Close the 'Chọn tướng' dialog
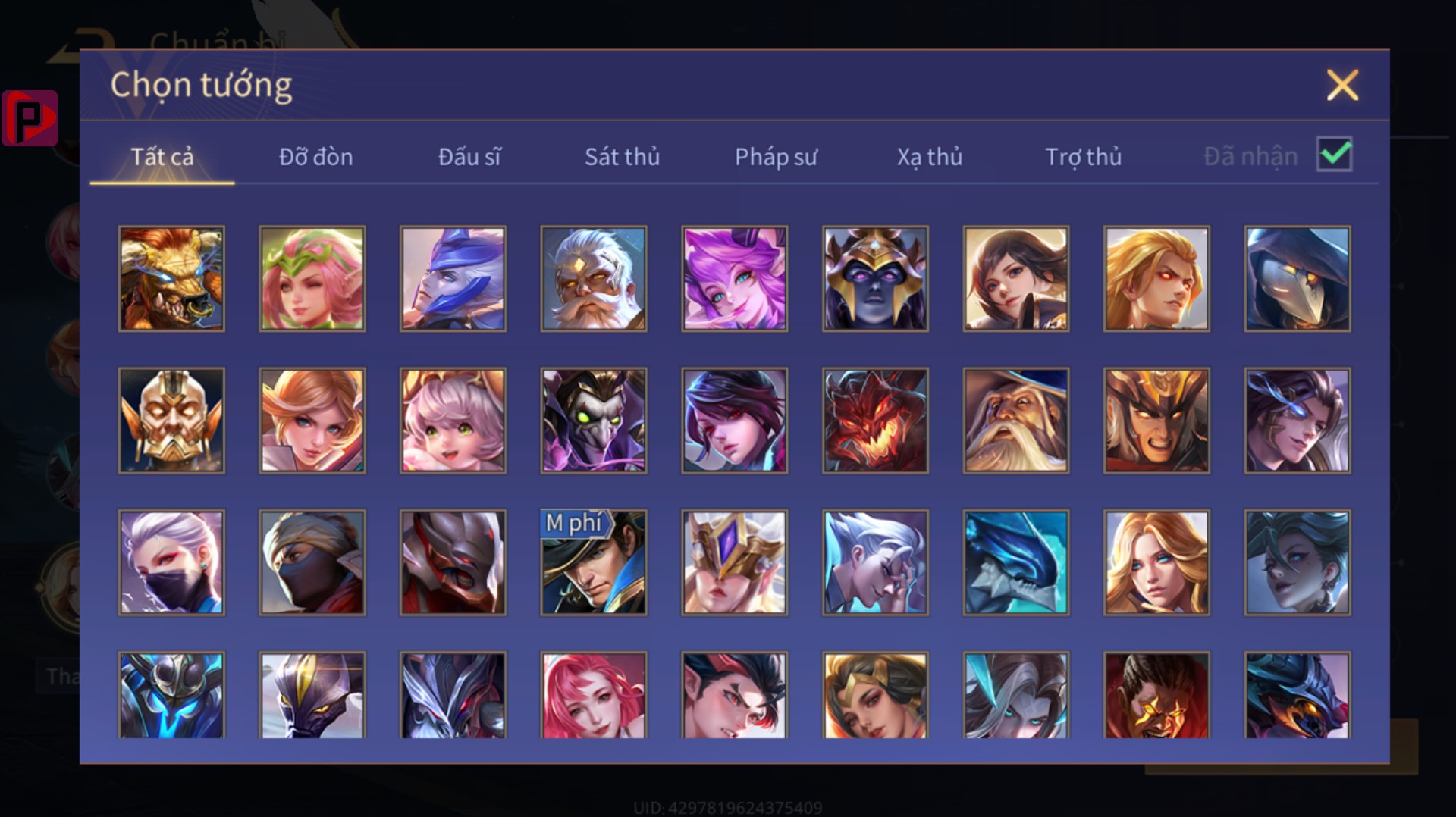This screenshot has width=1456, height=817. (x=1342, y=85)
